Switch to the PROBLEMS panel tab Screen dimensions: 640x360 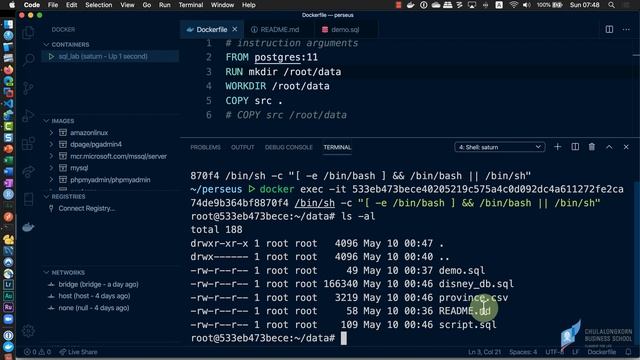click(x=205, y=147)
